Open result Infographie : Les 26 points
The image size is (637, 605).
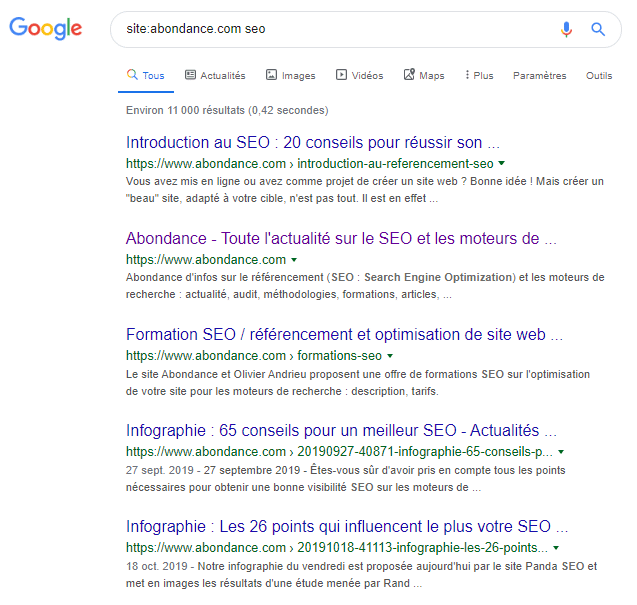pyautogui.click(x=347, y=526)
